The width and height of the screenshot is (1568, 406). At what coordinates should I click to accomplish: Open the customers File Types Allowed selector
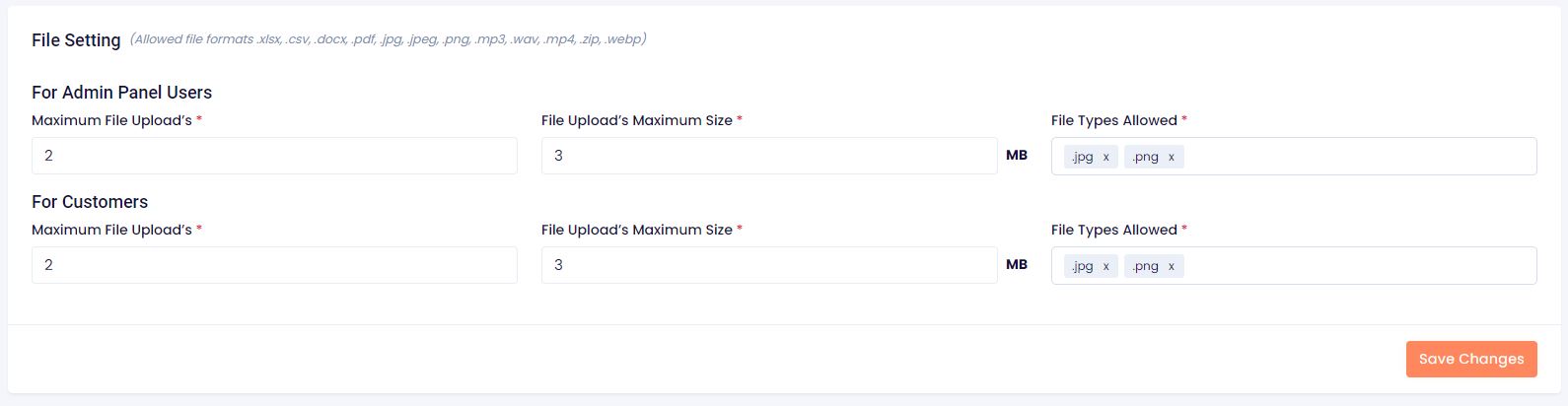point(1361,266)
